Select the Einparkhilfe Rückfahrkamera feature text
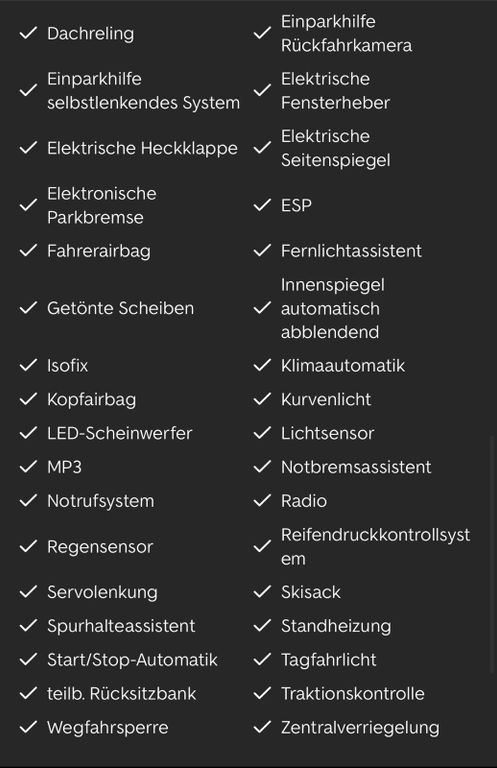 [x=346, y=33]
